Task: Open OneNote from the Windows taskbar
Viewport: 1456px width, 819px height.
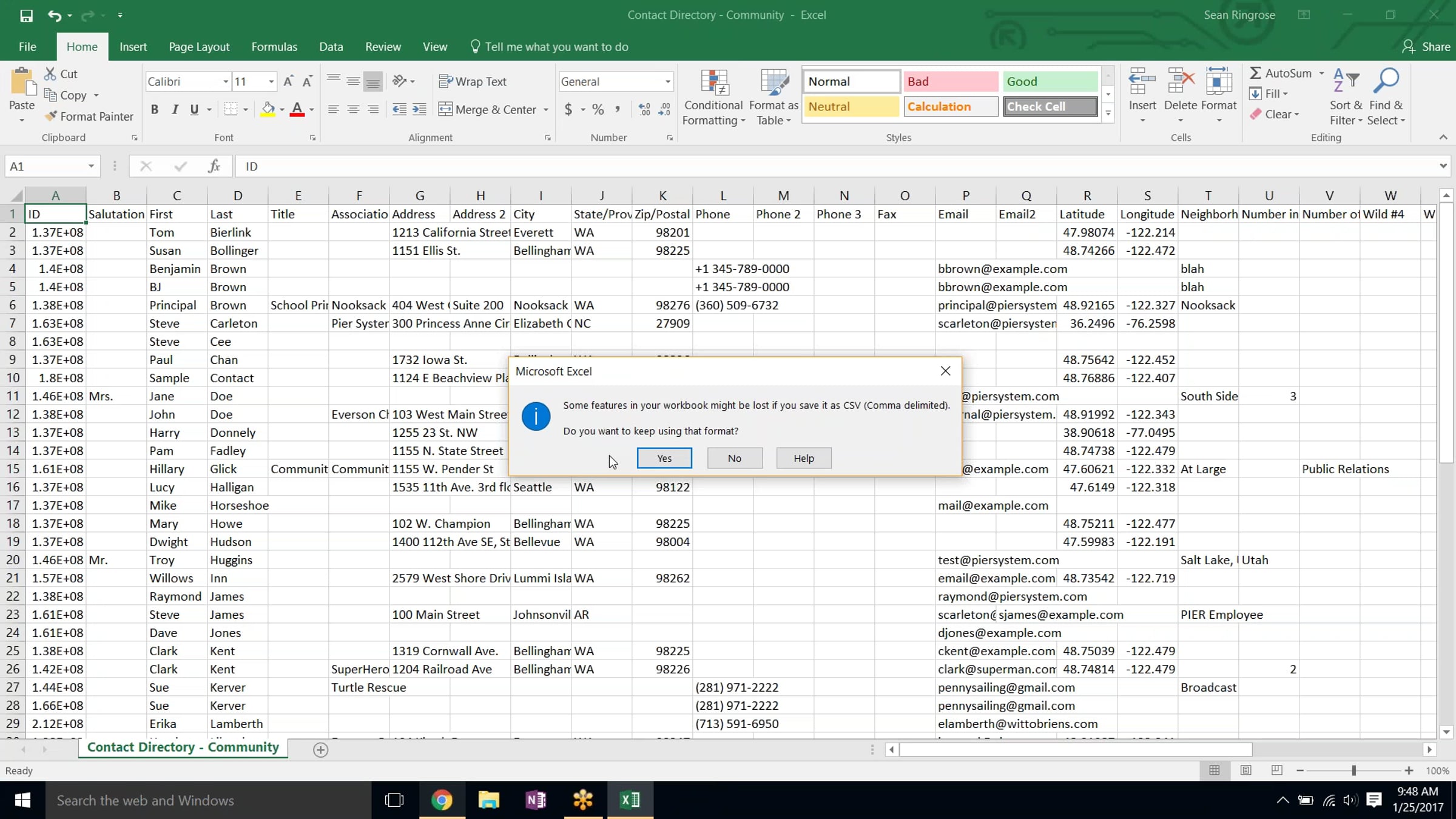Action: (535, 800)
